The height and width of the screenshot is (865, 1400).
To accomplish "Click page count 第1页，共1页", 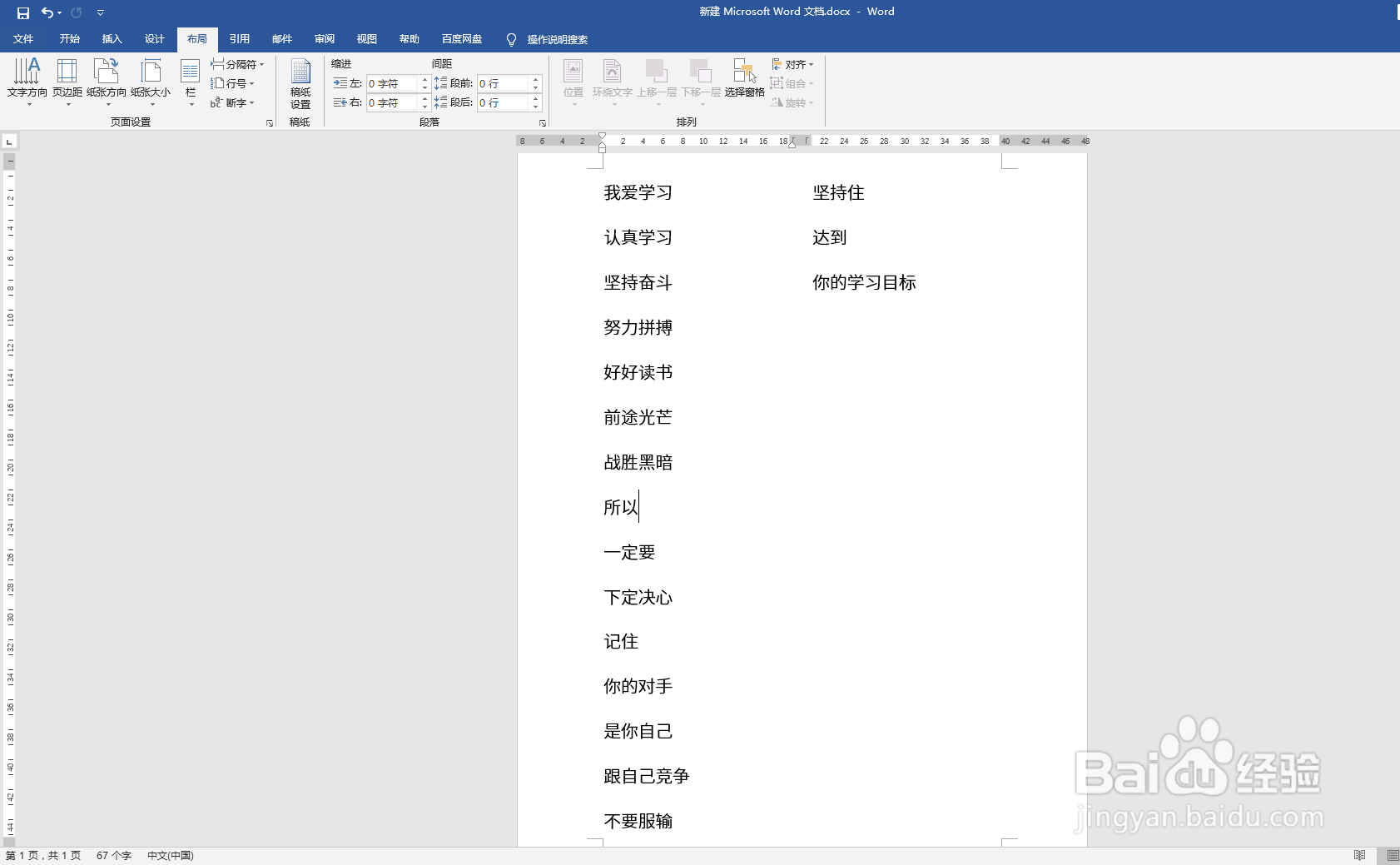I will coord(43,856).
